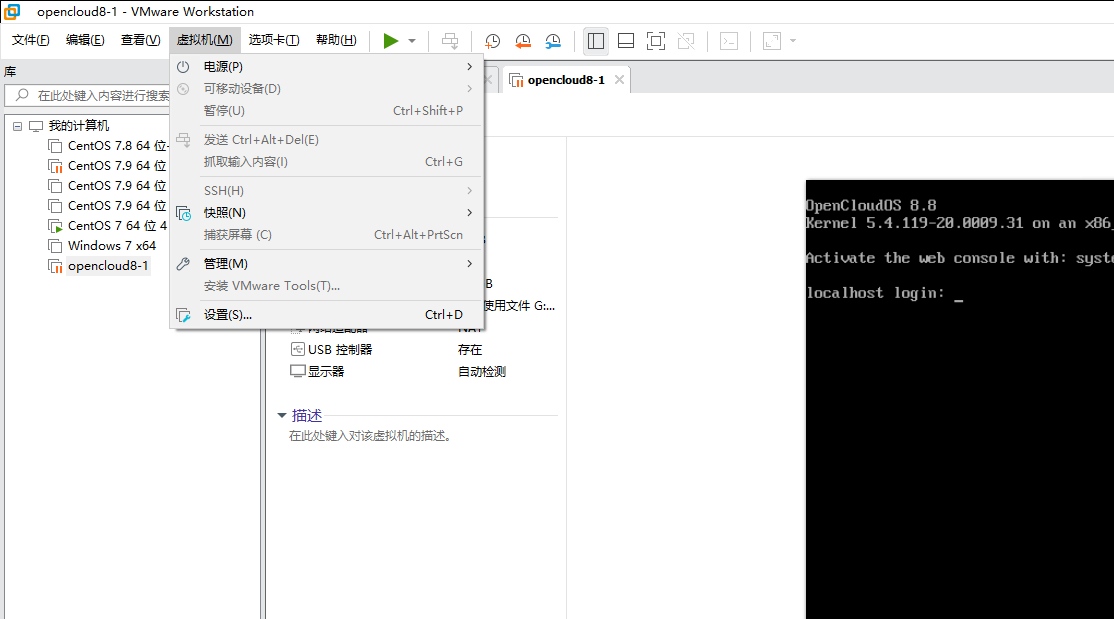Image resolution: width=1114 pixels, height=619 pixels.
Task: Click the green power on play icon
Action: click(x=391, y=41)
